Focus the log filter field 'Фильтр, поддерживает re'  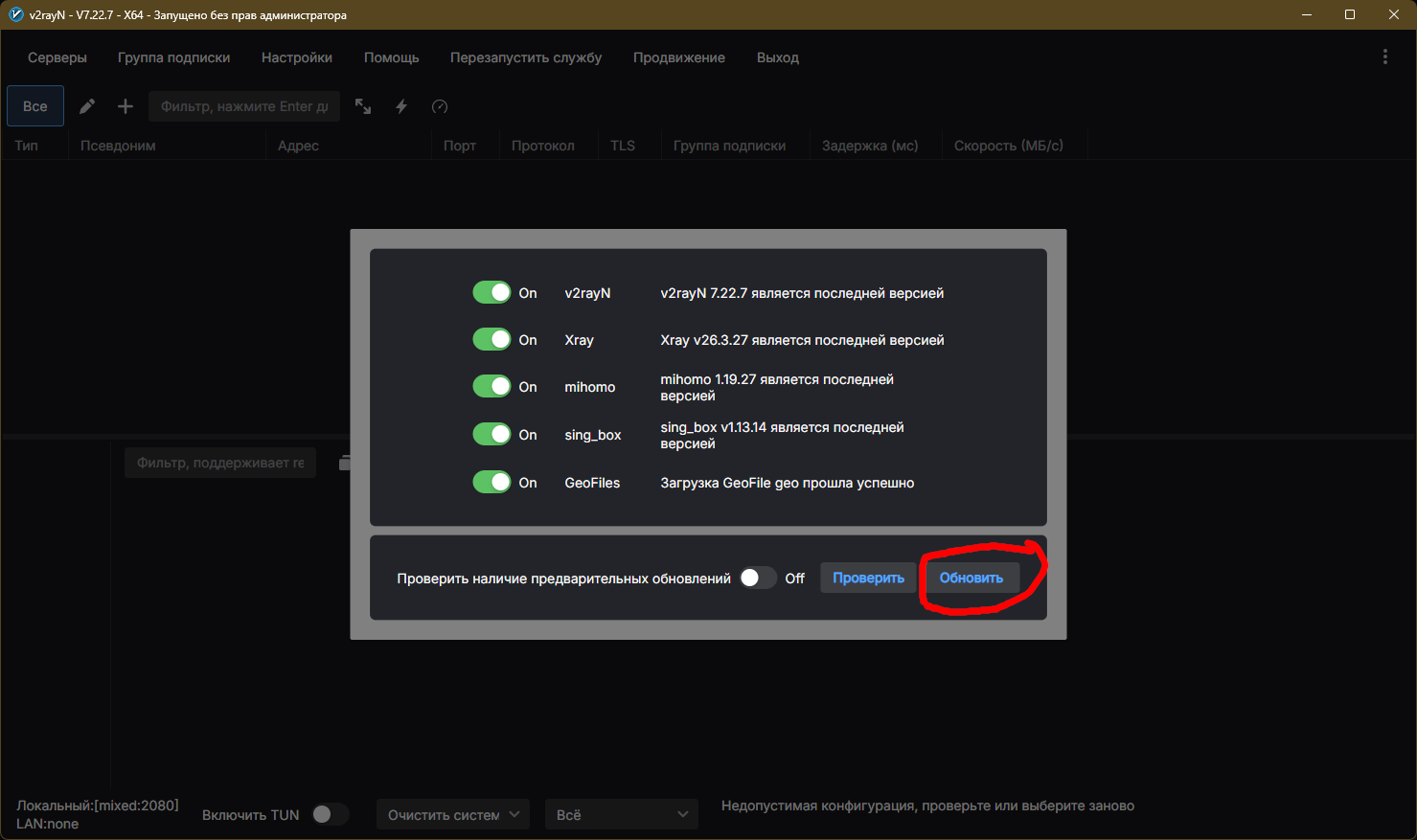click(220, 463)
